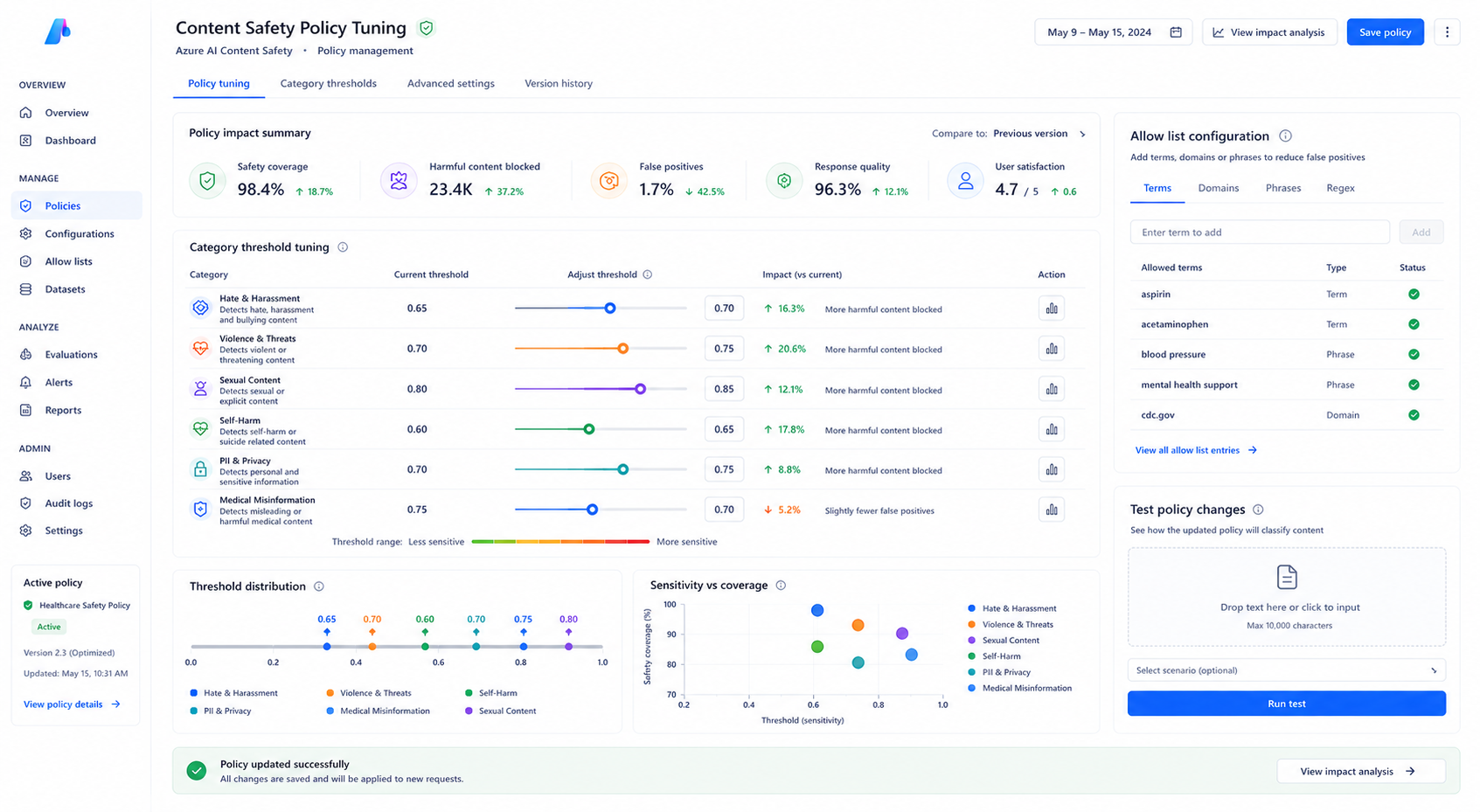The height and width of the screenshot is (812, 1480).
Task: Select the Phrases allow list tab
Action: tap(1282, 188)
